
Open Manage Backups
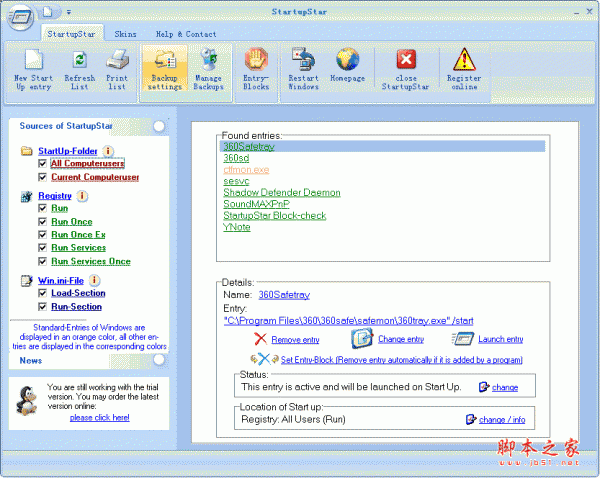click(x=208, y=60)
